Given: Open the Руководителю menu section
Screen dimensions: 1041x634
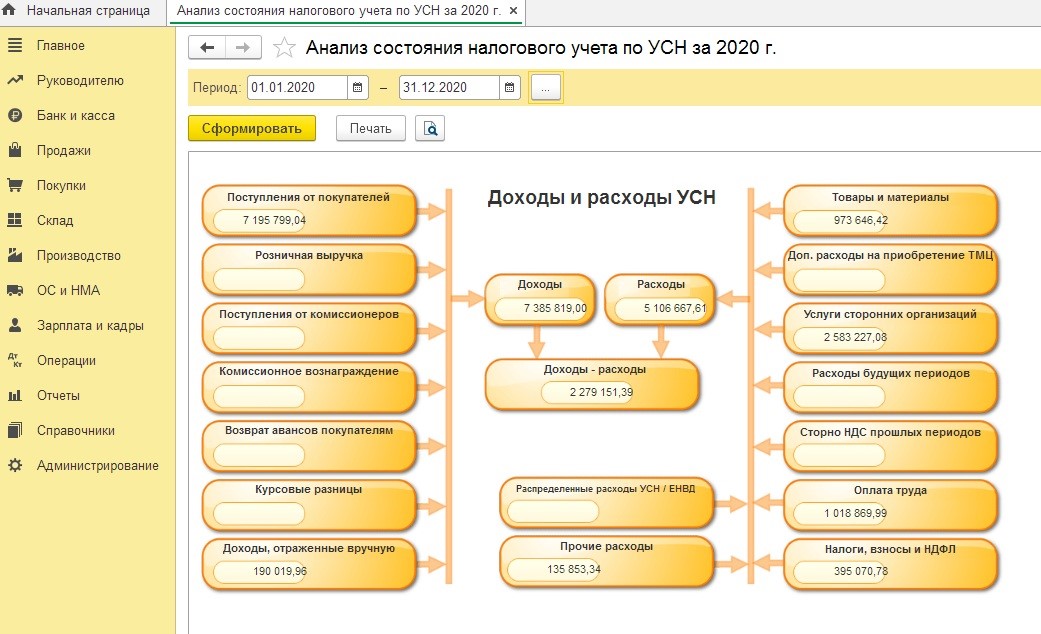Looking at the screenshot, I should click(x=80, y=80).
